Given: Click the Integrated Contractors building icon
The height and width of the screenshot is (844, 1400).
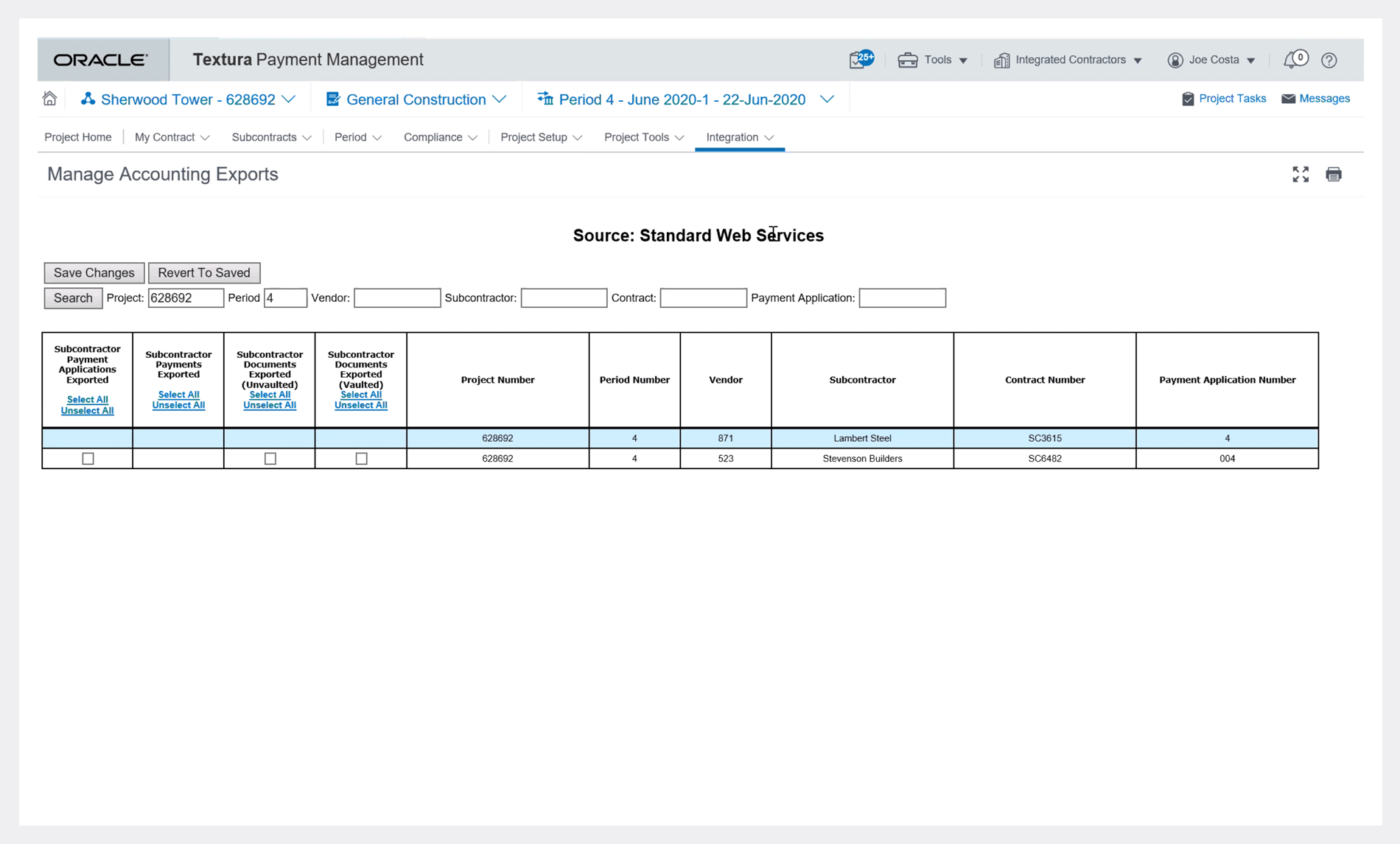Looking at the screenshot, I should coord(1001,60).
